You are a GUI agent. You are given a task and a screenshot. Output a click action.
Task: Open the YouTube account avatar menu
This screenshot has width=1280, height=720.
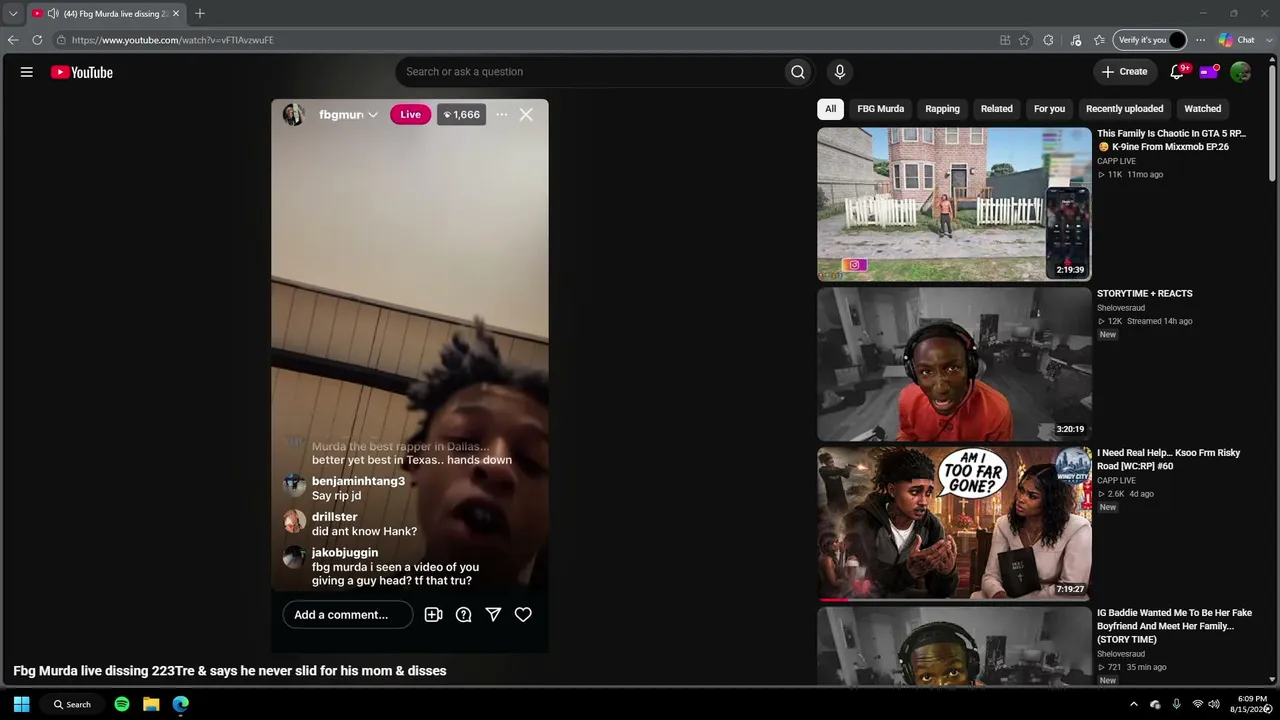[1241, 72]
